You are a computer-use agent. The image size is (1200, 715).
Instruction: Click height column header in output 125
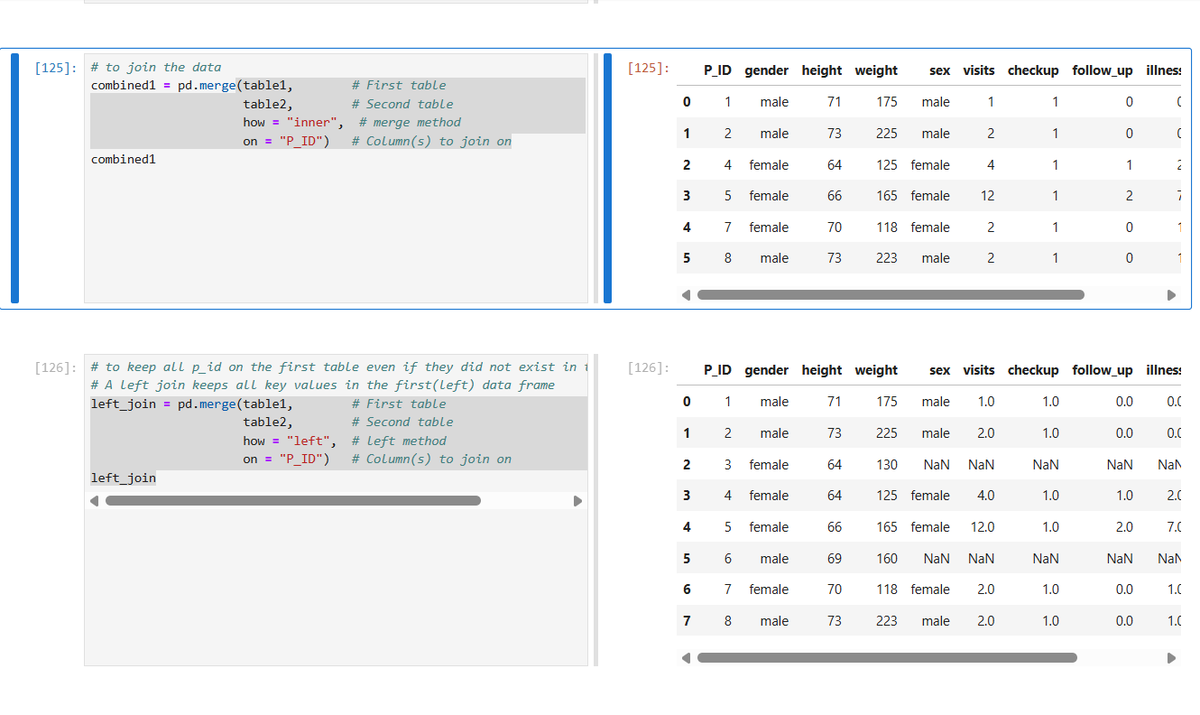(x=821, y=70)
